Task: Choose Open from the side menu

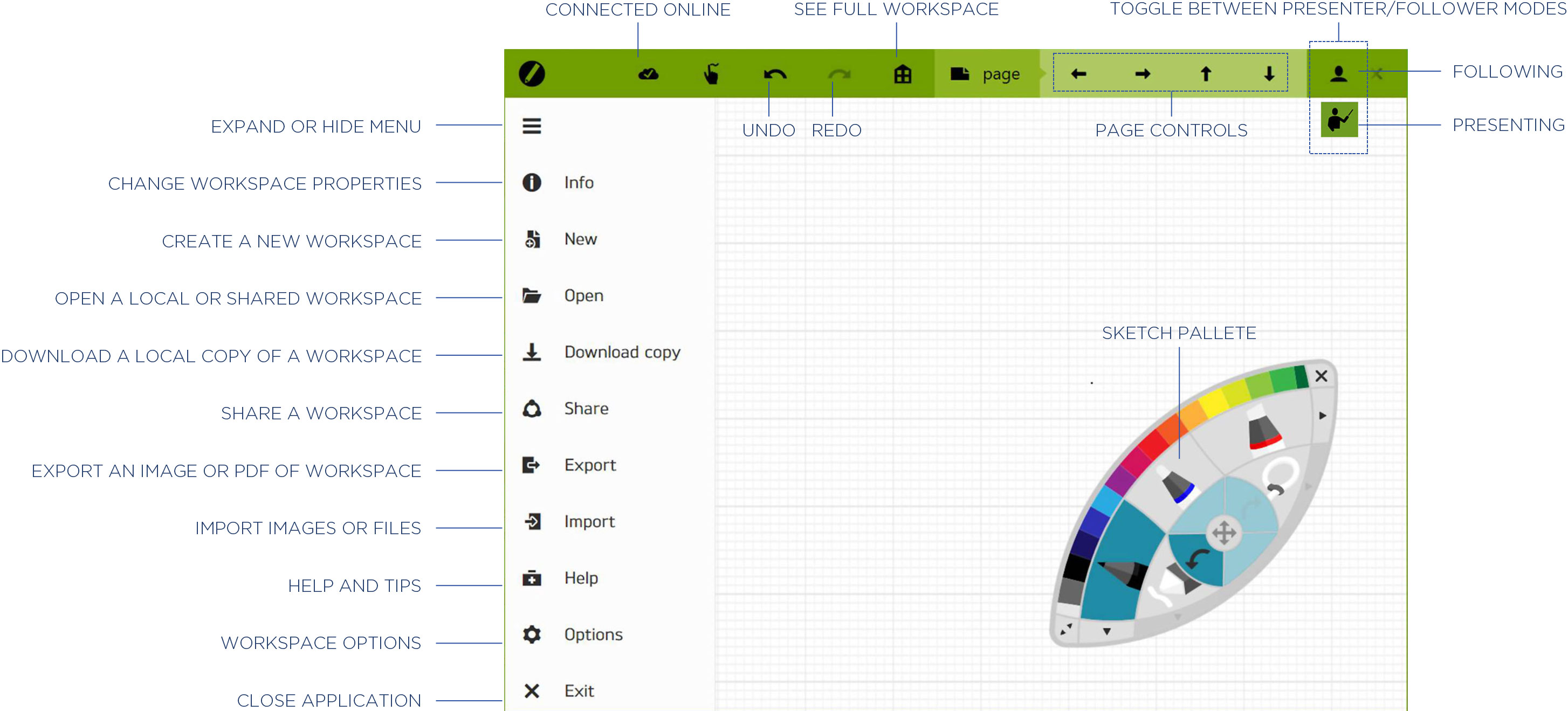Action: coord(609,296)
